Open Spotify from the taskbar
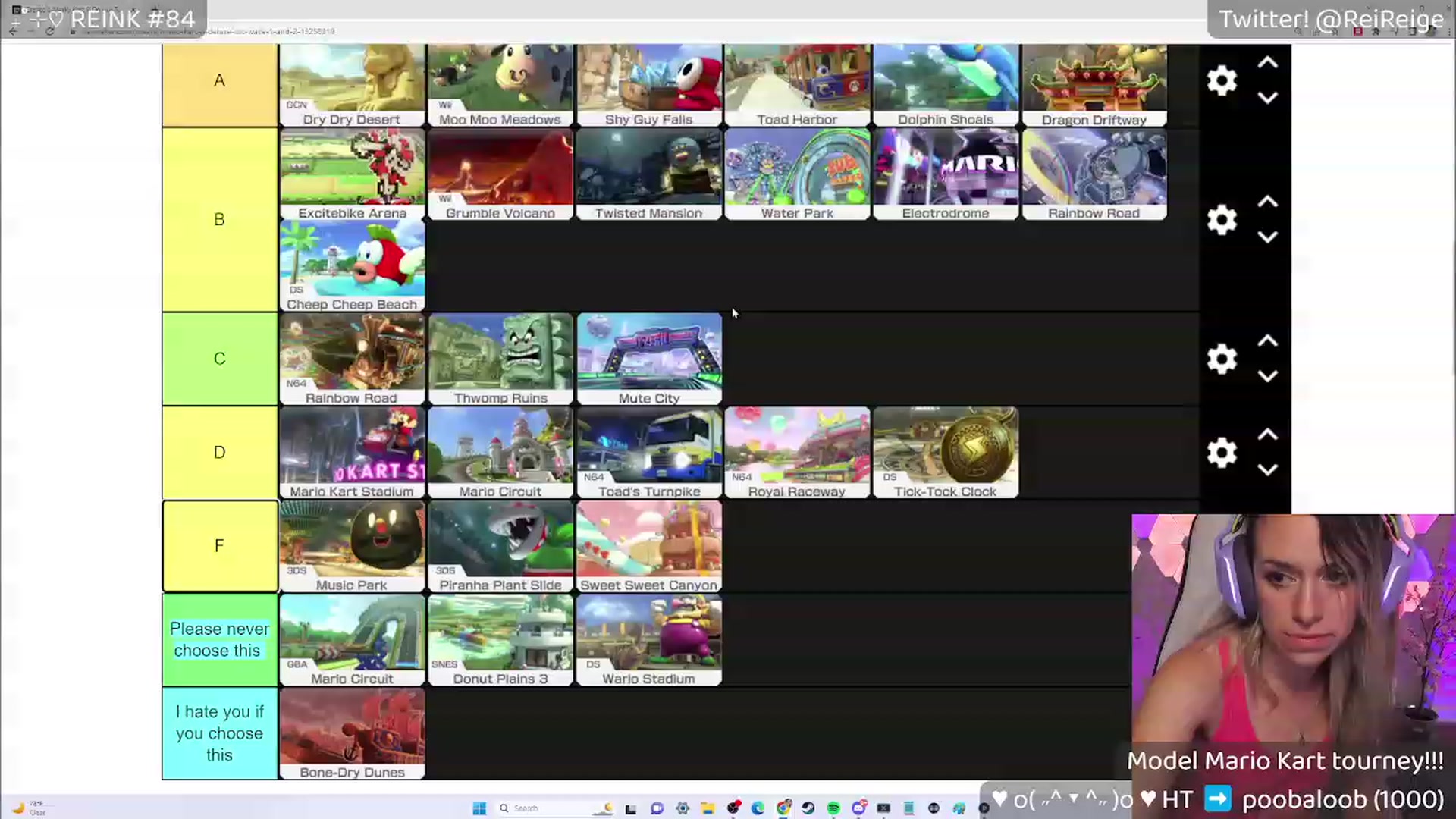This screenshot has height=819, width=1456. tap(833, 808)
